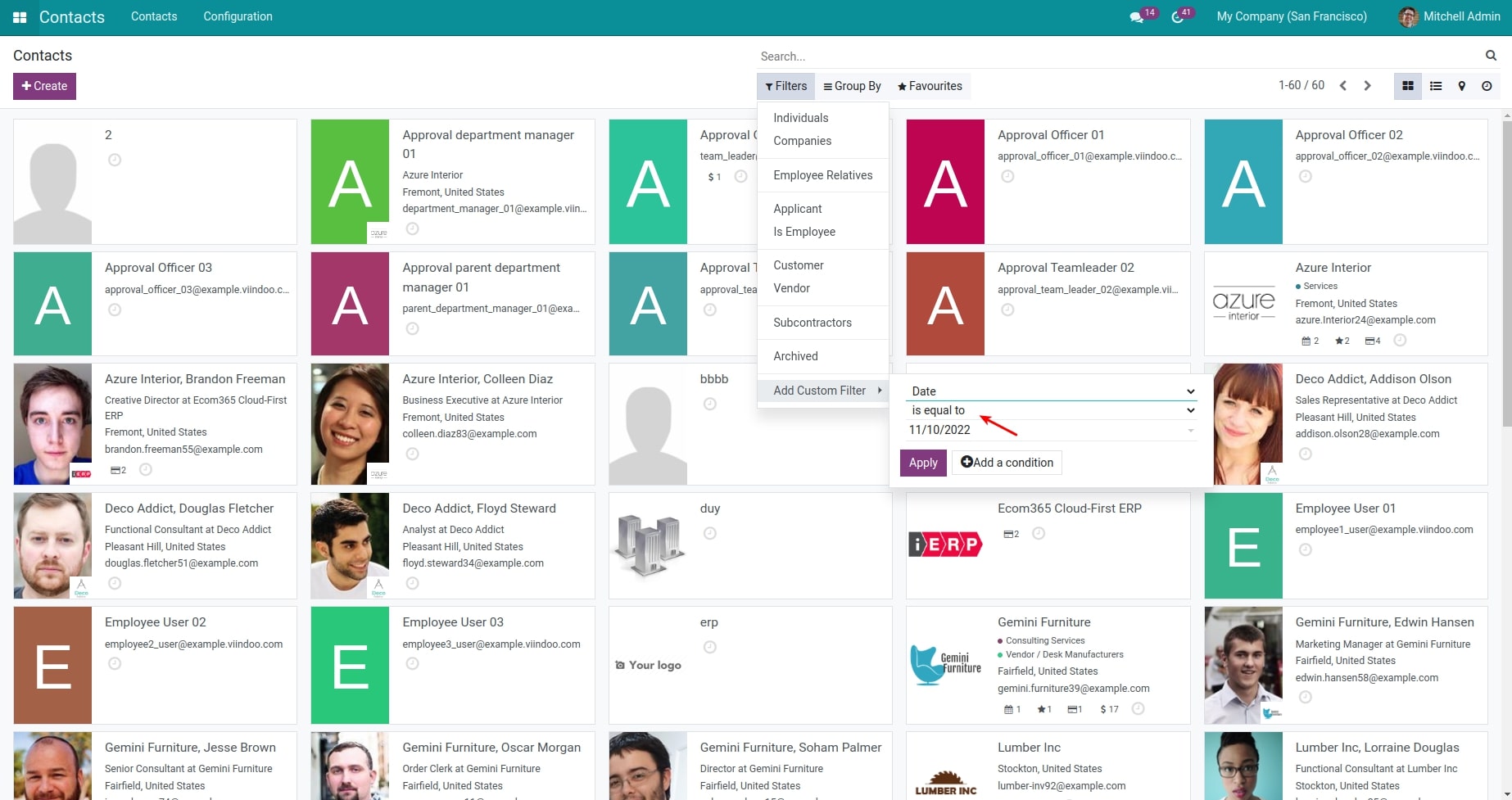Open the Favourites menu
Screen dimensions: 1512x800
(930, 86)
